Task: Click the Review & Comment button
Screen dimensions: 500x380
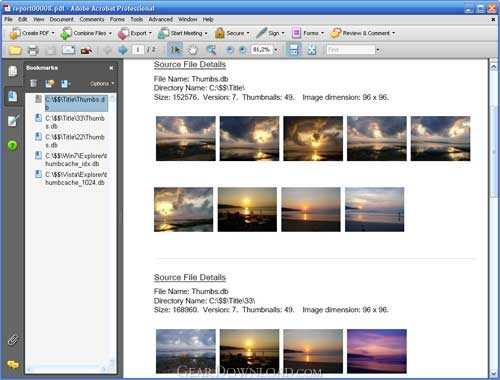Action: pos(362,33)
